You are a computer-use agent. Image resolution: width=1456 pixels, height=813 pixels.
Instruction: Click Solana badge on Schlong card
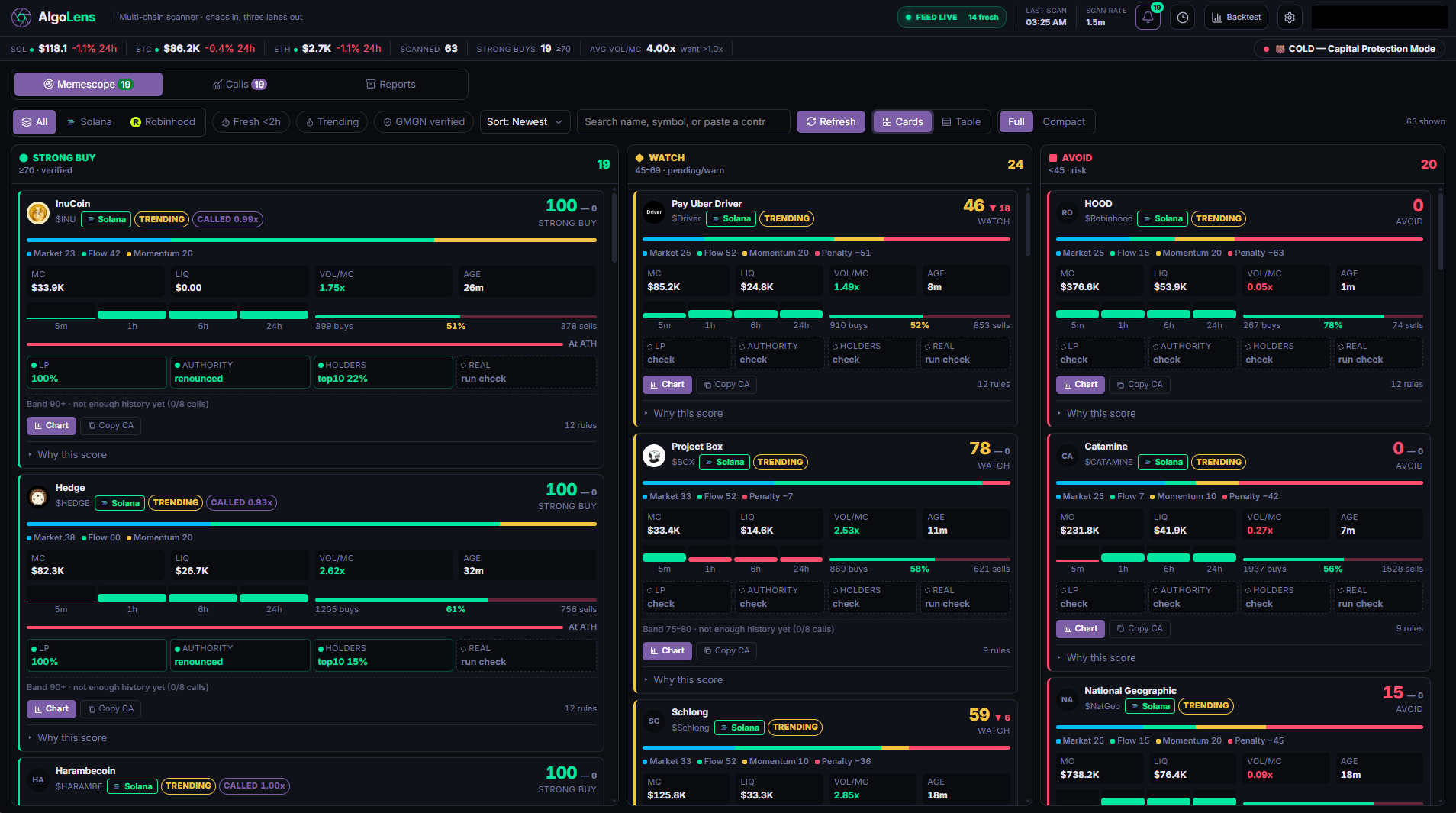click(x=739, y=728)
